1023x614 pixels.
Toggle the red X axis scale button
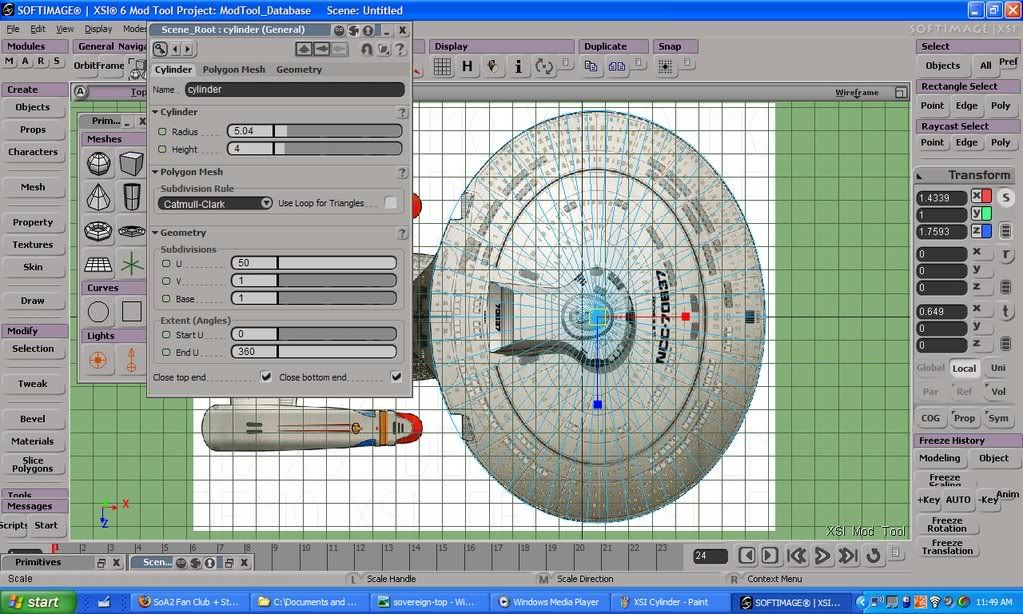pos(981,196)
